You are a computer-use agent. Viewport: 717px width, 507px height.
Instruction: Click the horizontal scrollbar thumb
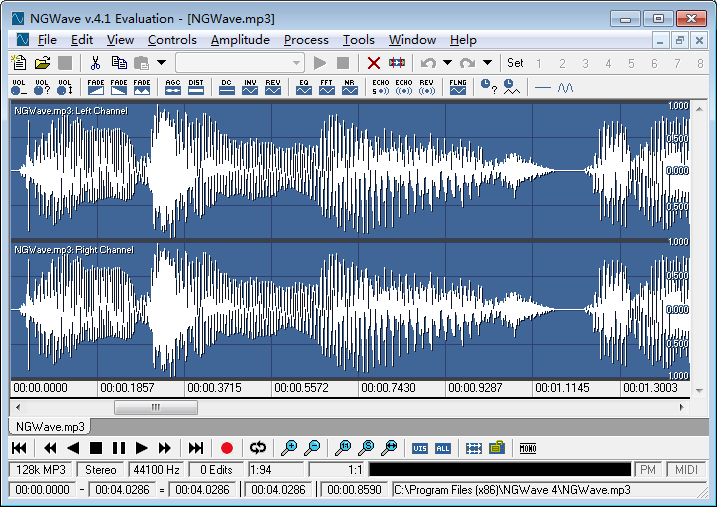click(x=156, y=407)
